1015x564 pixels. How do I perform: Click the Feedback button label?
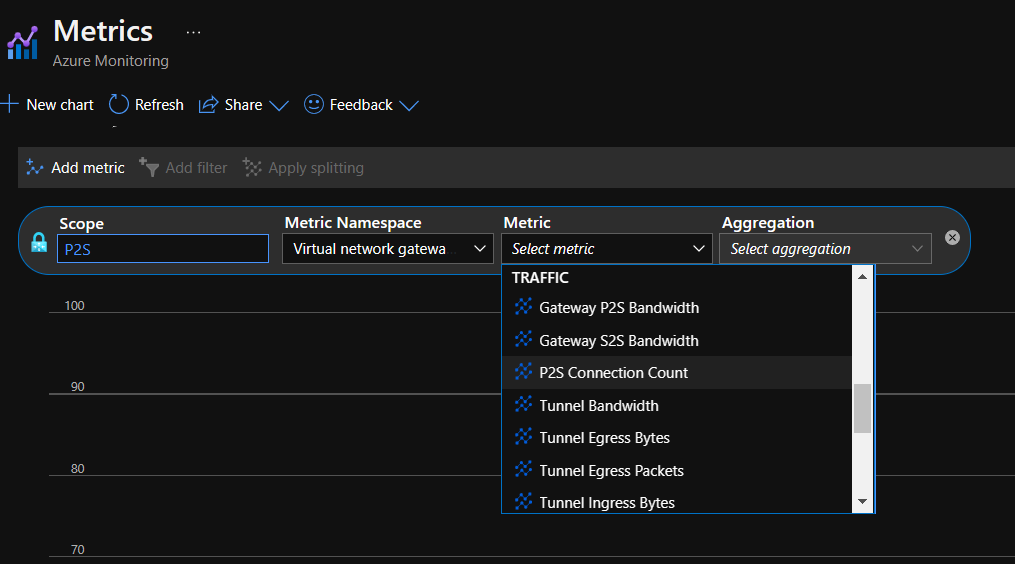[x=361, y=105]
